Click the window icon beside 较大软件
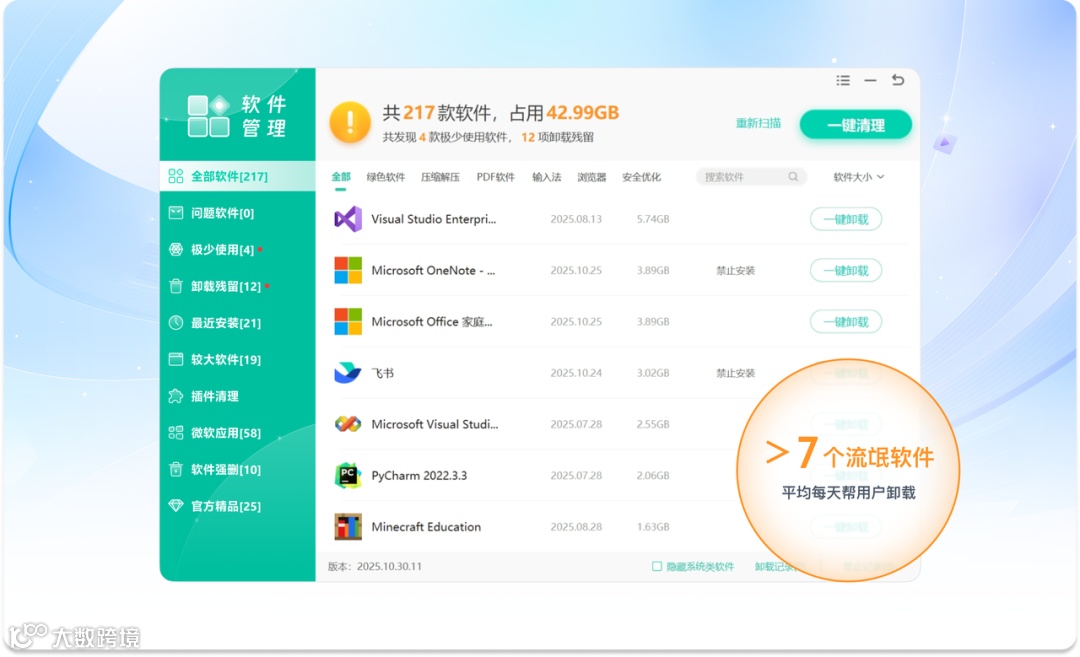The width and height of the screenshot is (1080, 657). pyautogui.click(x=176, y=359)
